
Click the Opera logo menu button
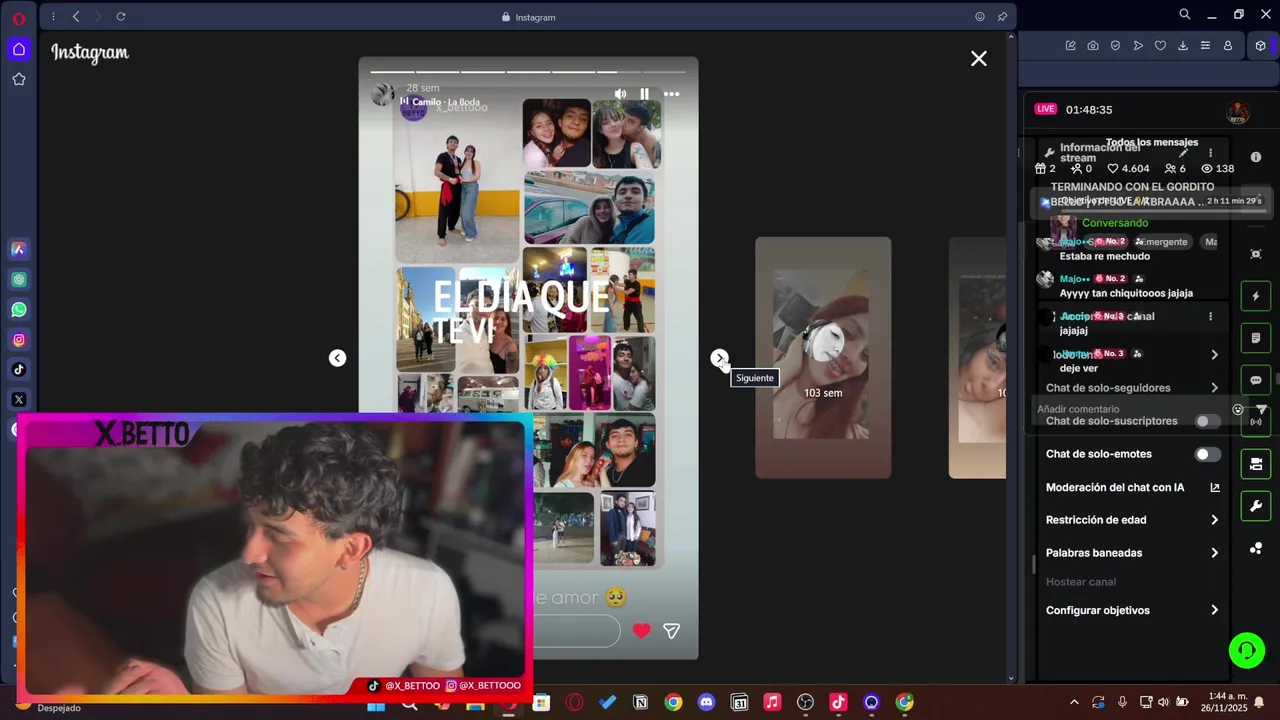(18, 18)
